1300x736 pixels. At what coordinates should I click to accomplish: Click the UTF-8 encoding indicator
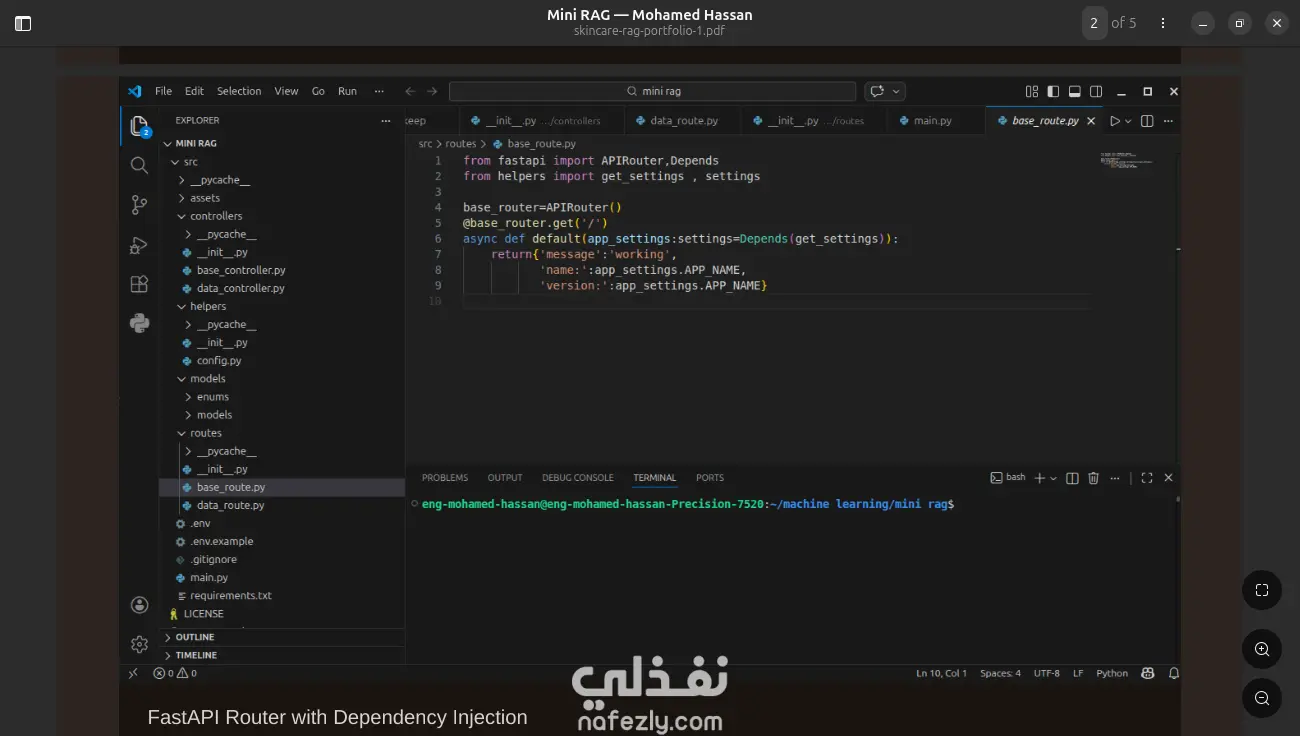(1047, 673)
